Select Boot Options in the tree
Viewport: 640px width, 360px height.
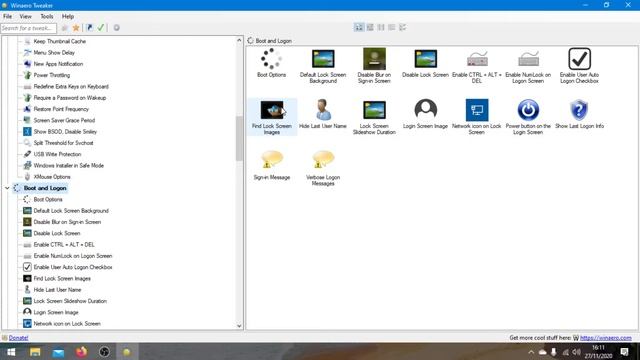point(48,200)
